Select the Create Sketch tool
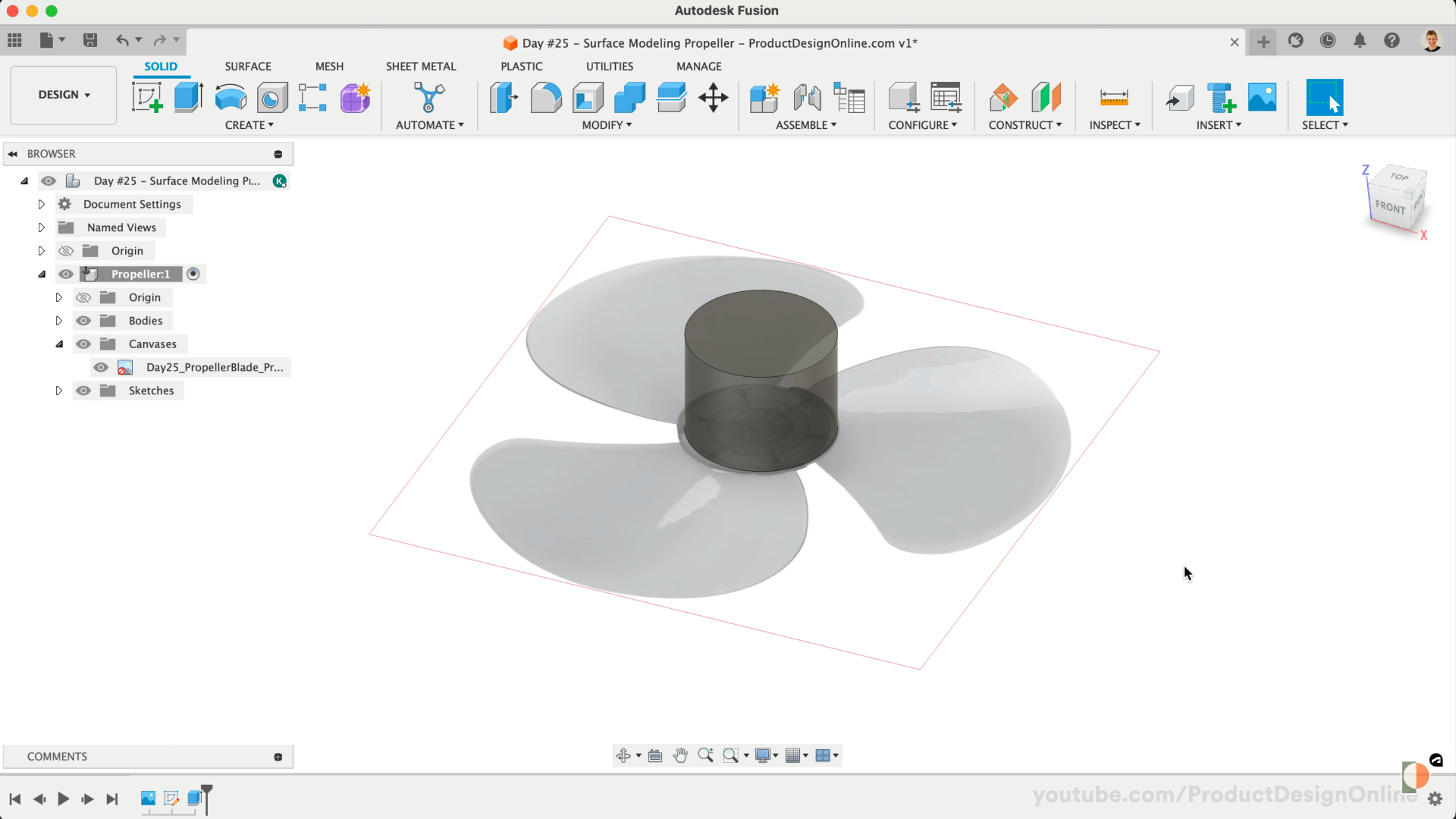The image size is (1456, 819). point(147,98)
